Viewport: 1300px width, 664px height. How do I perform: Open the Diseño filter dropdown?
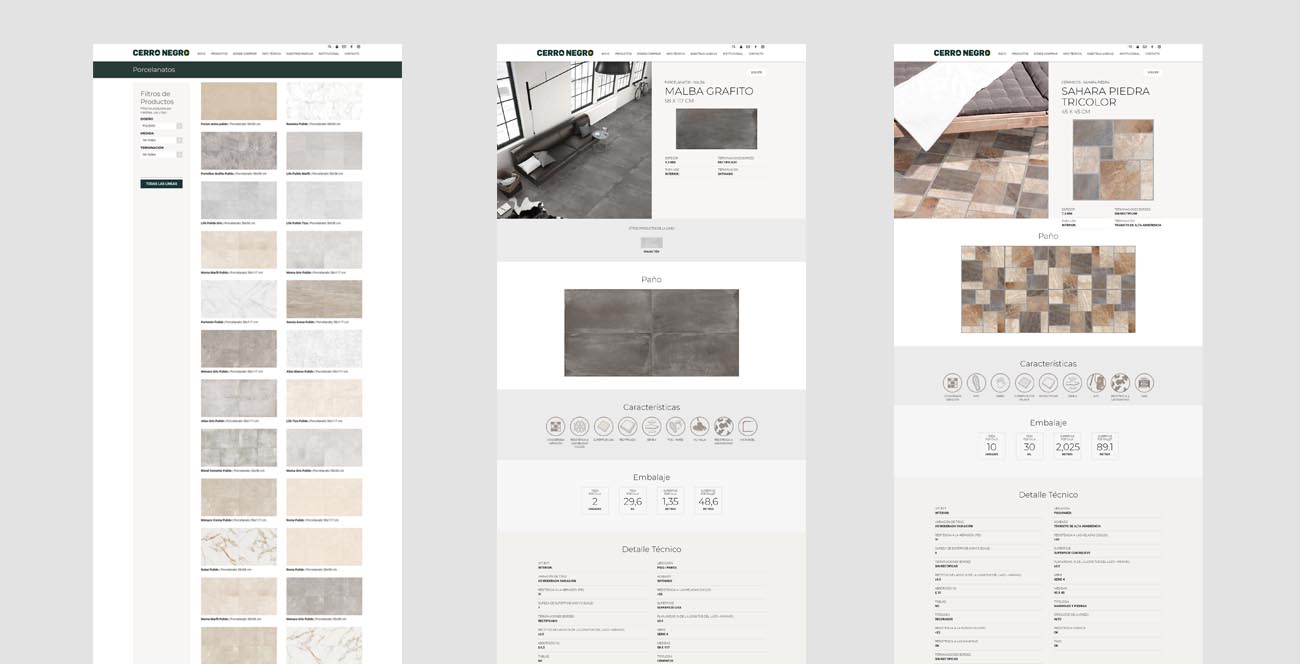click(x=162, y=126)
